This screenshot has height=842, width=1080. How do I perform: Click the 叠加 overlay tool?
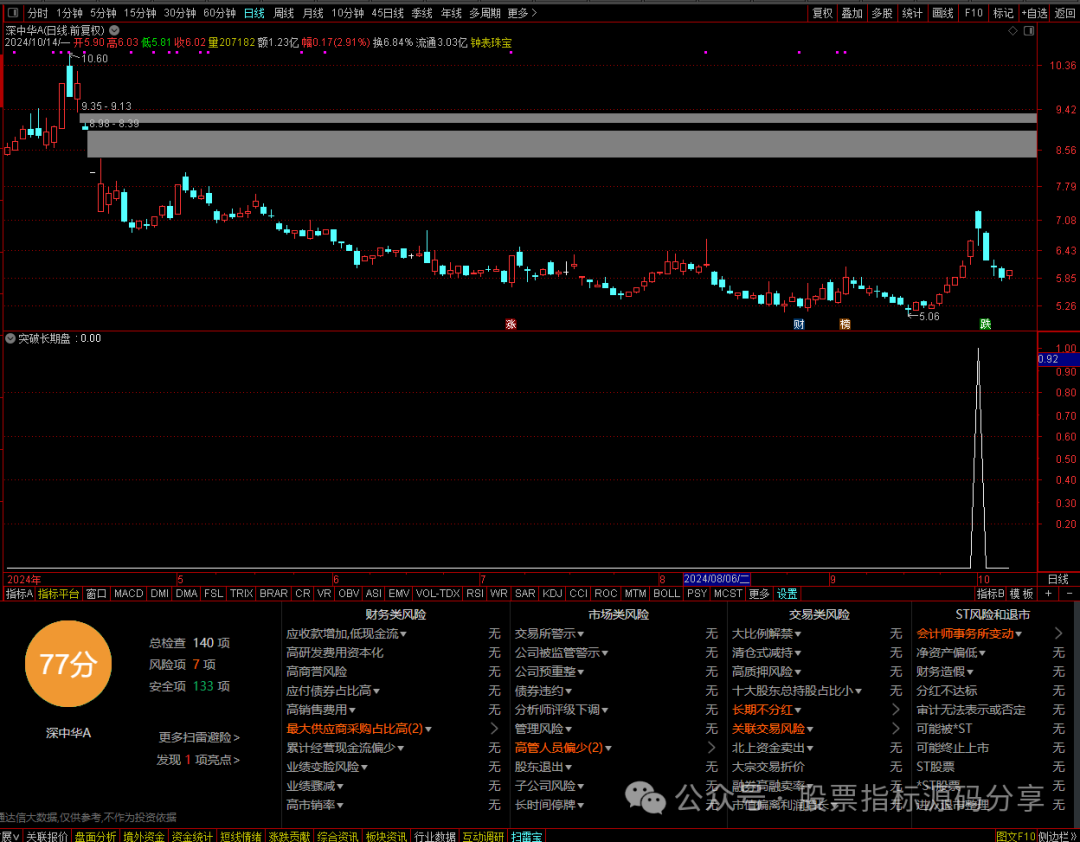[x=852, y=13]
